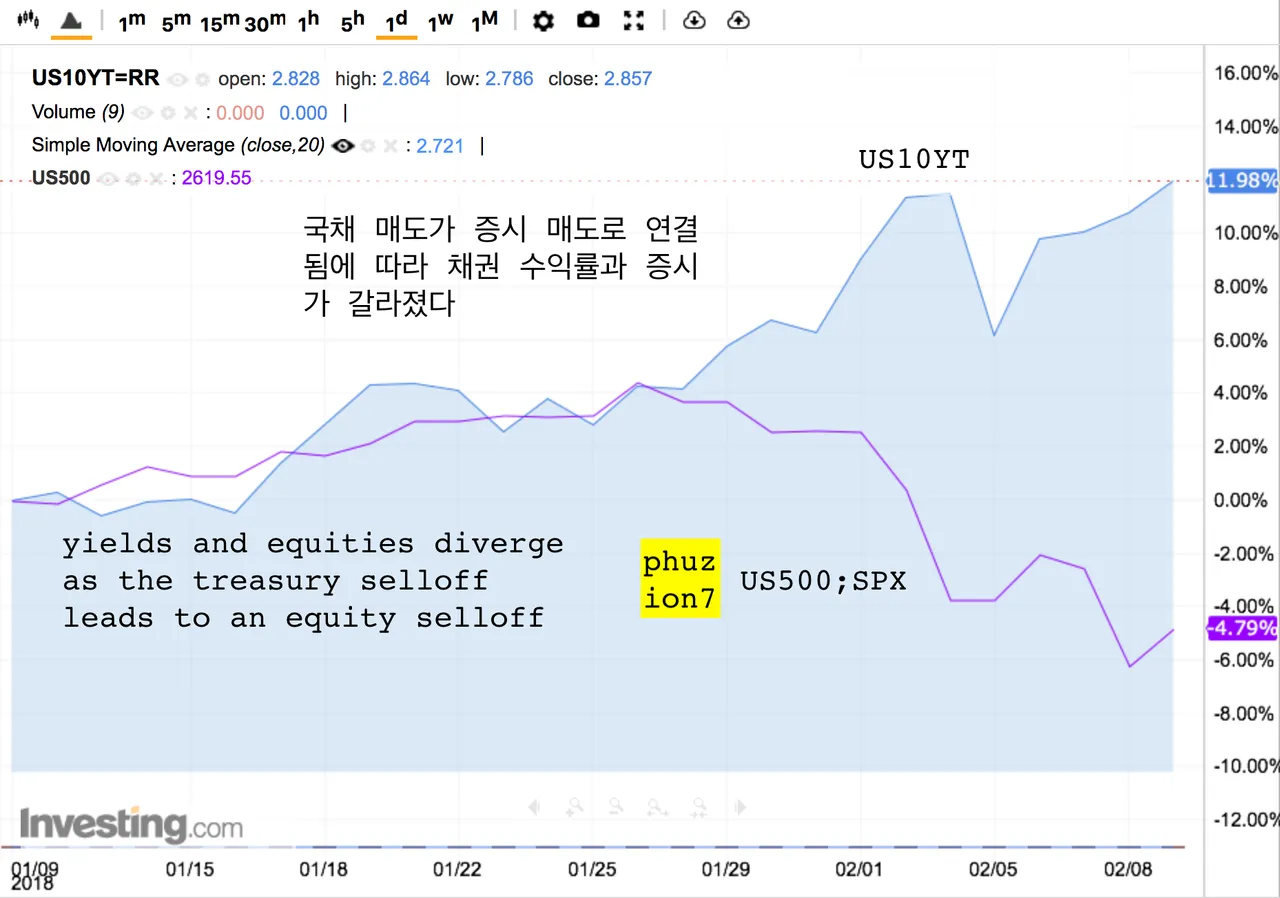The height and width of the screenshot is (898, 1280).
Task: Remove the Simple Moving Average indicator
Action: (x=392, y=146)
